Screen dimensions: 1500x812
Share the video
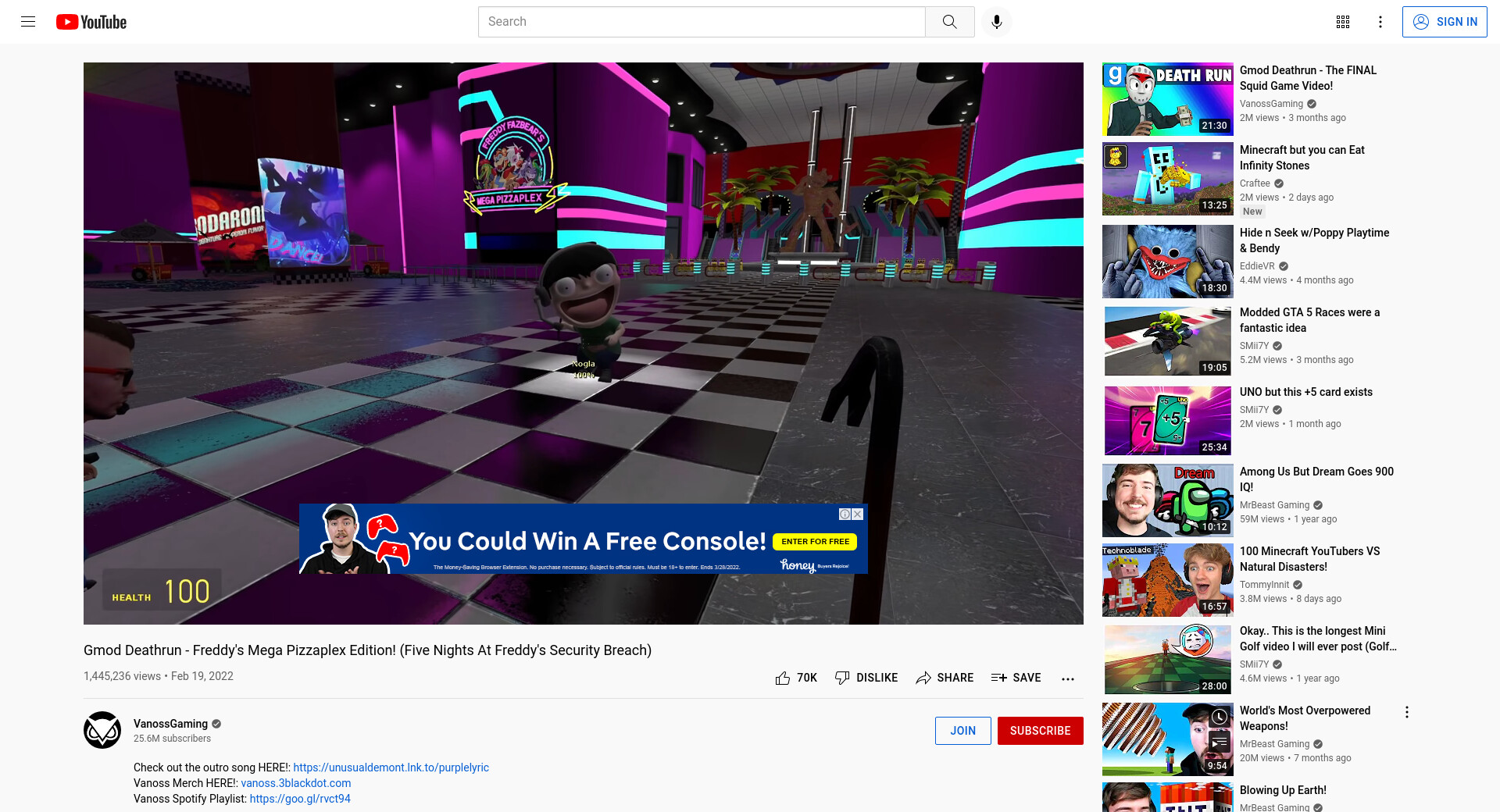[945, 678]
